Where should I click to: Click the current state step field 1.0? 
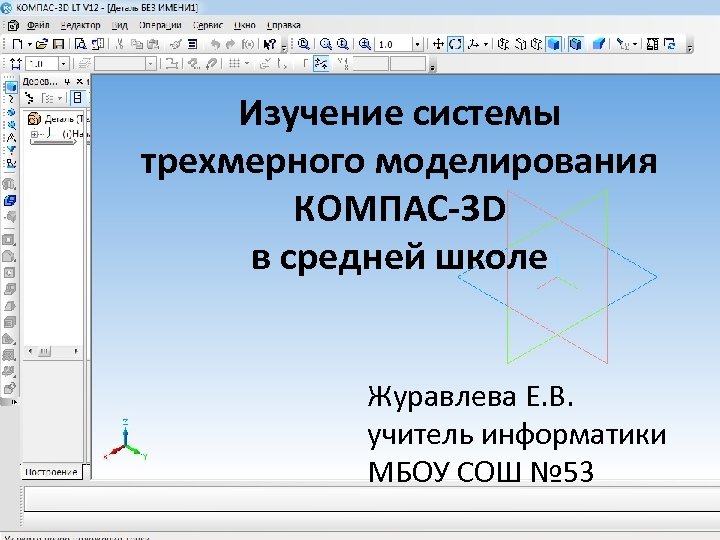(42, 64)
